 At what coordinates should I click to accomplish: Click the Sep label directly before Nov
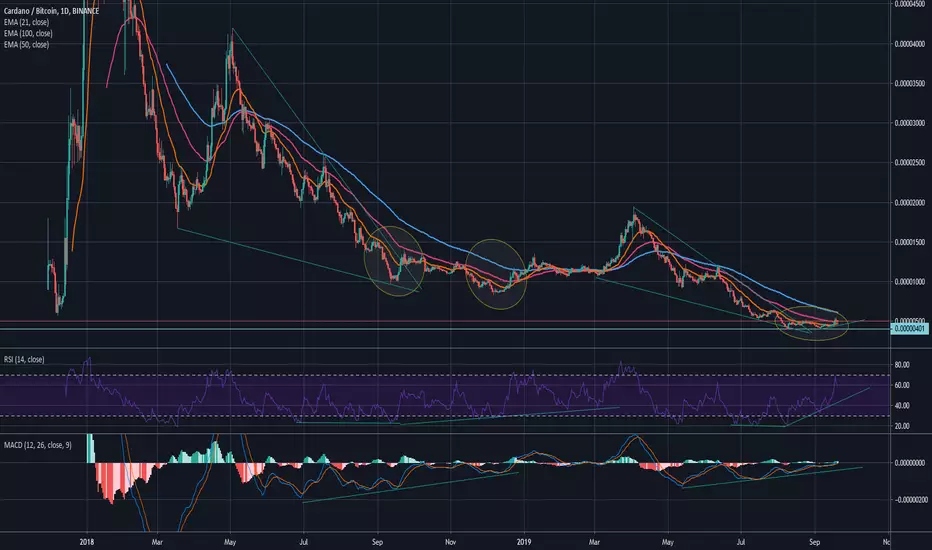pos(377,542)
